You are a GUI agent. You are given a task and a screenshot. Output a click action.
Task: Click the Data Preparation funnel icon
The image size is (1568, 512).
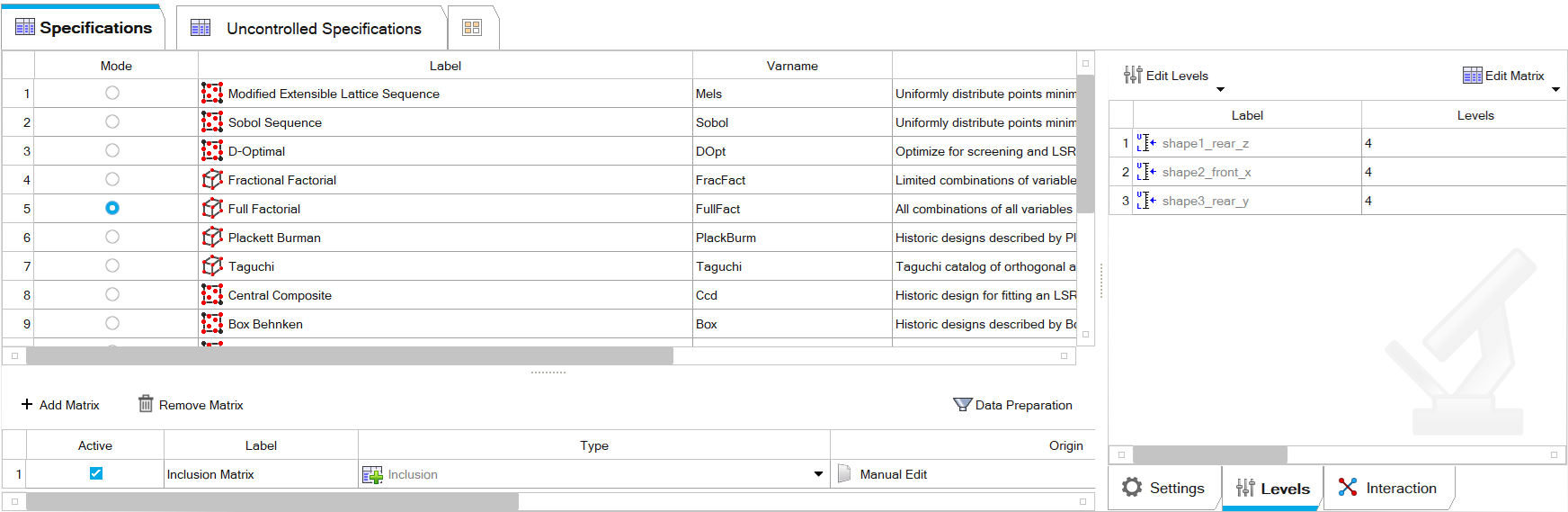pos(962,405)
